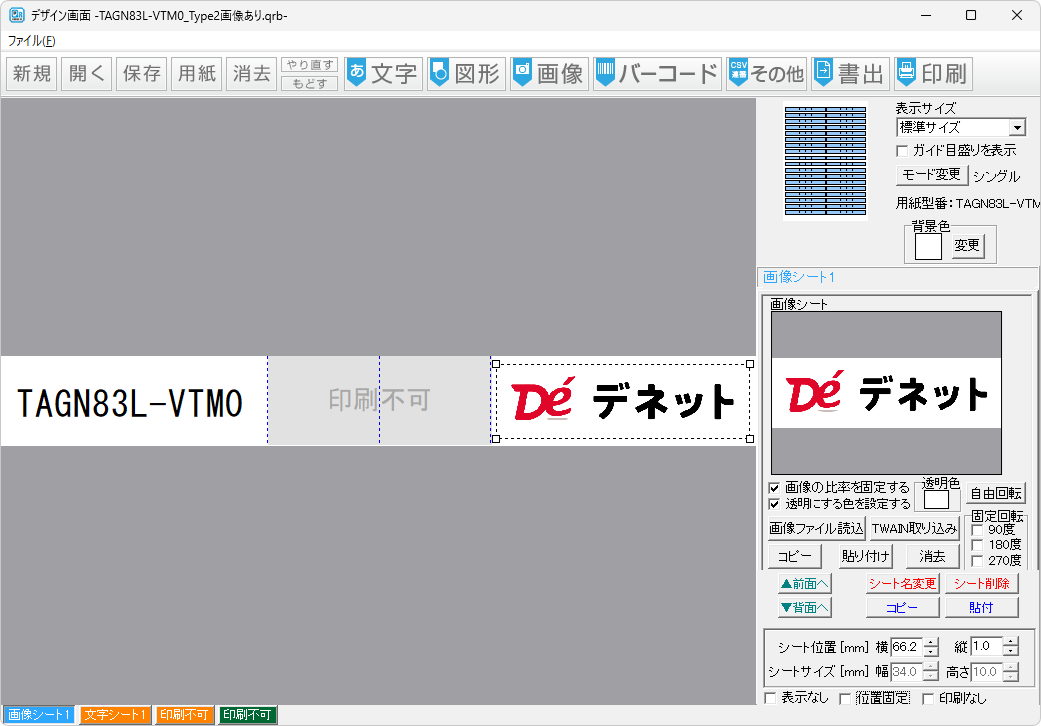
Task: Click the 書出 export button
Action: pyautogui.click(x=850, y=73)
